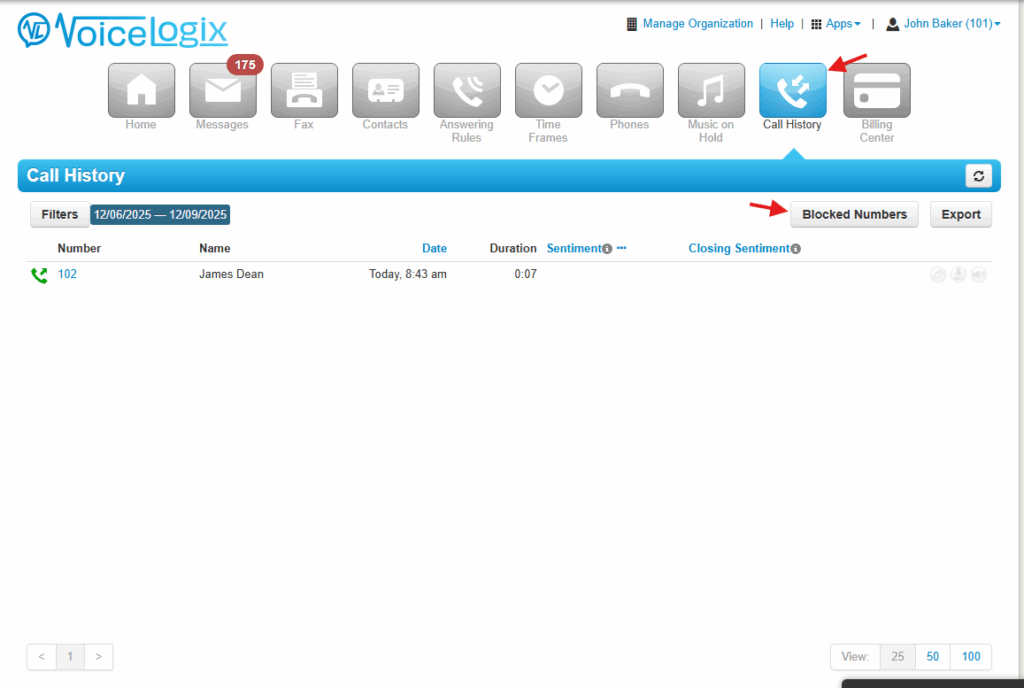
Task: Go to the Phones section
Action: [x=630, y=91]
